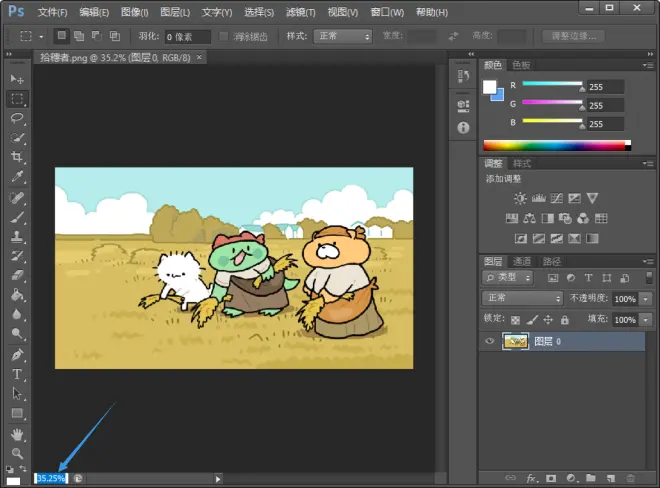Select the Rectangular Marquee tool
660x488 pixels.
pyautogui.click(x=17, y=99)
